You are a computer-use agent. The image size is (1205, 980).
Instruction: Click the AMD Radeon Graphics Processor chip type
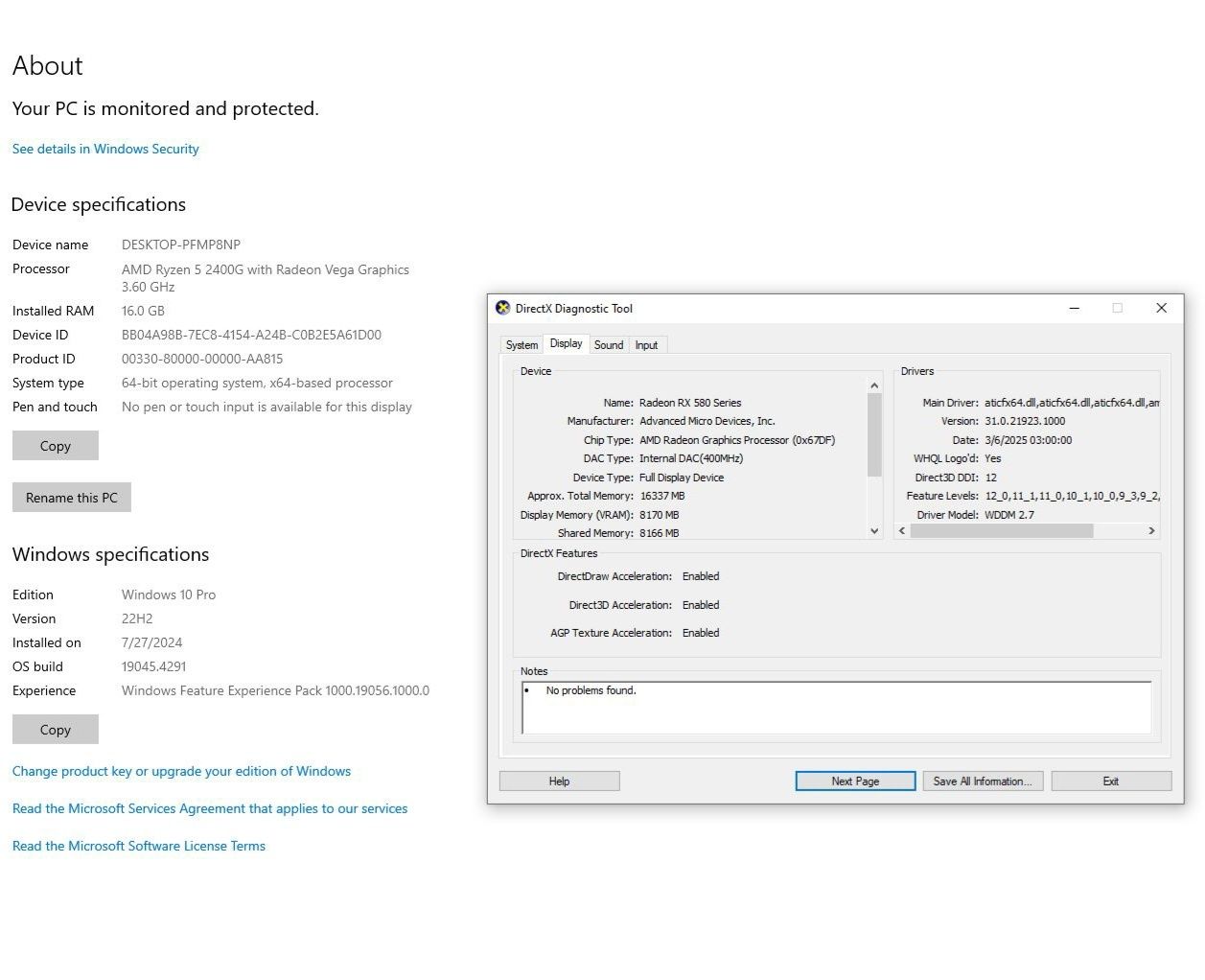coord(737,440)
